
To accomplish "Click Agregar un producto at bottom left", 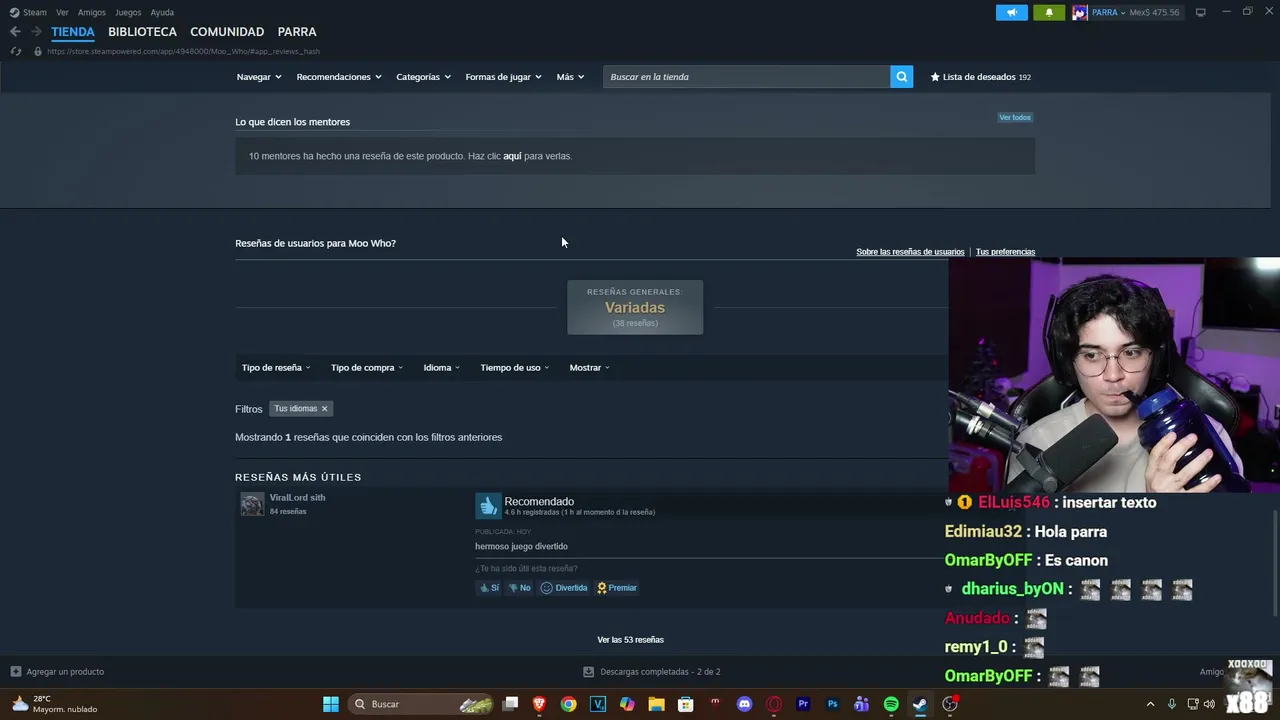I will (x=57, y=672).
